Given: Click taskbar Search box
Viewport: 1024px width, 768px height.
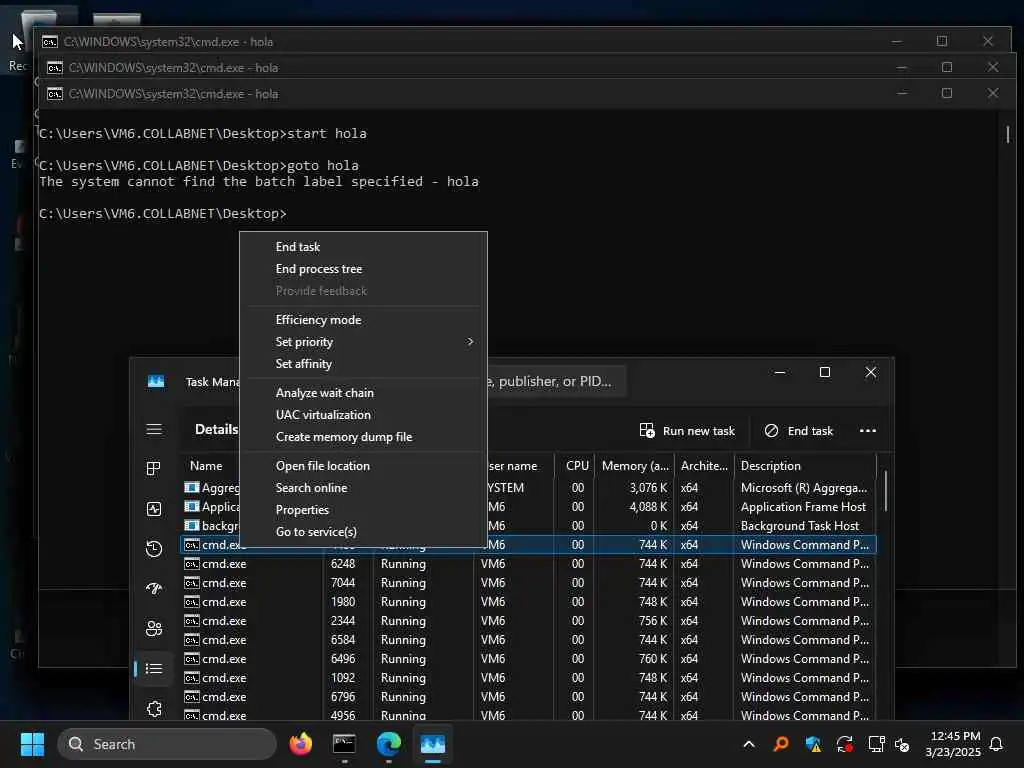Looking at the screenshot, I should 167,744.
